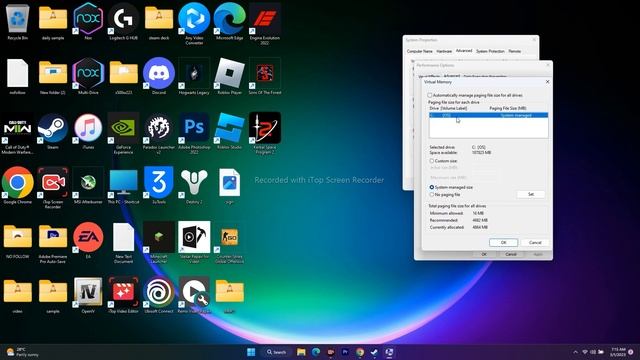Click the Set button in Virtual Memory
The height and width of the screenshot is (360, 640).
531,194
